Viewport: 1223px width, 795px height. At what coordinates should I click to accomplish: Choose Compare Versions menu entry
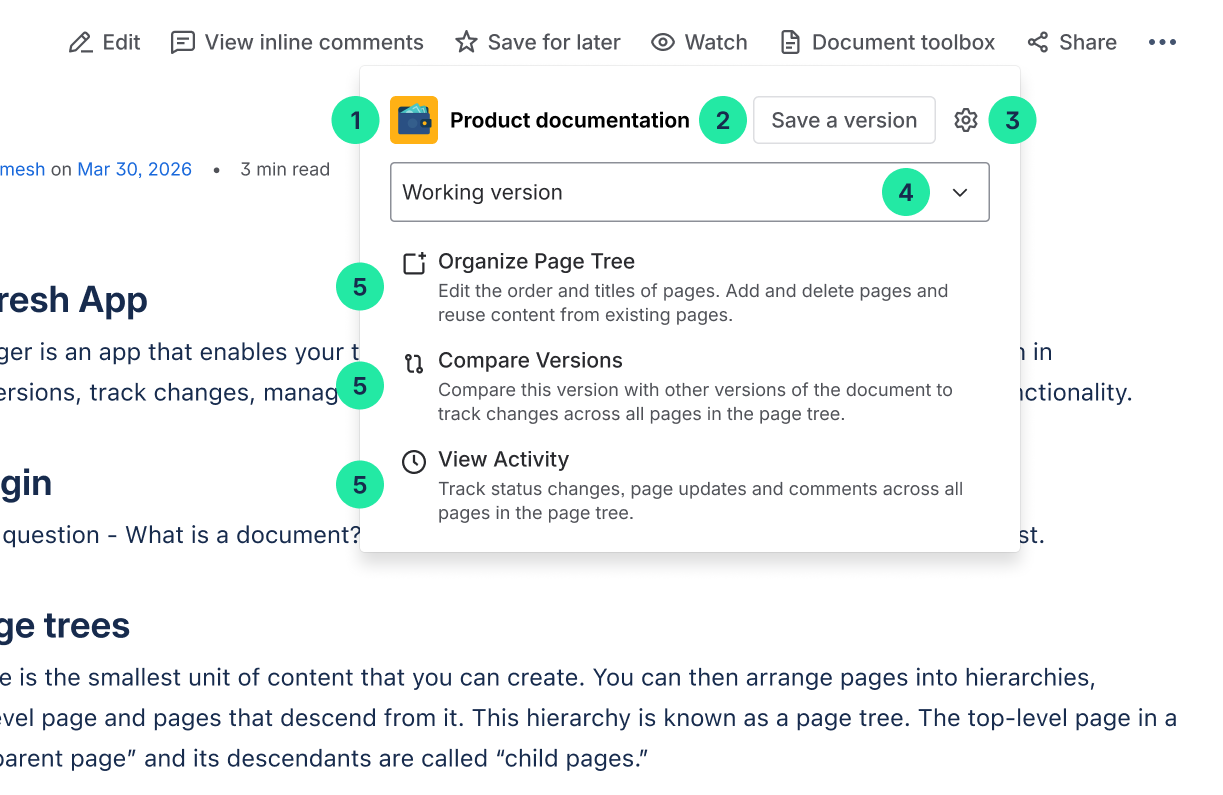point(530,361)
